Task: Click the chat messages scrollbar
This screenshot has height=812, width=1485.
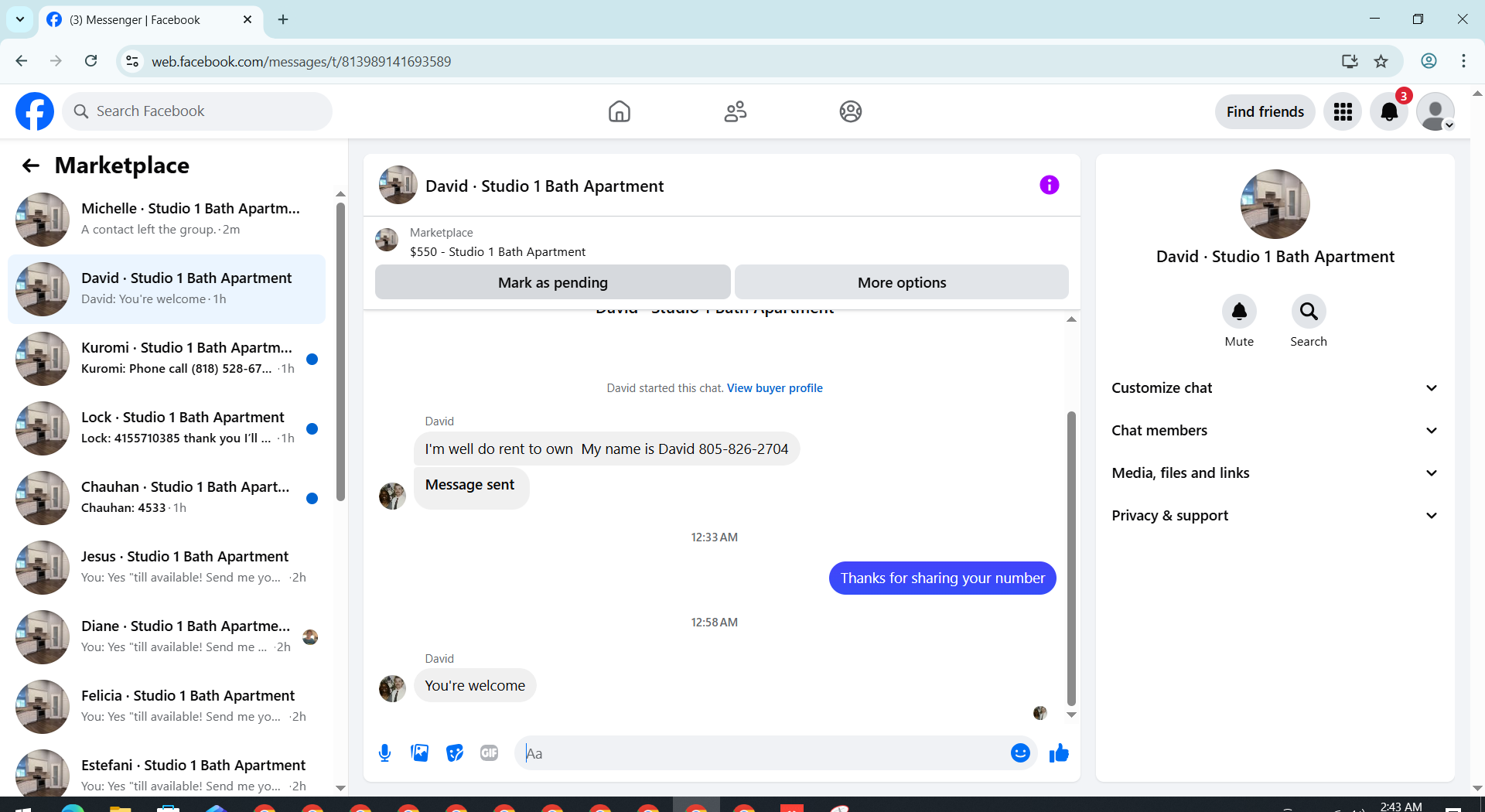Action: 1071,557
